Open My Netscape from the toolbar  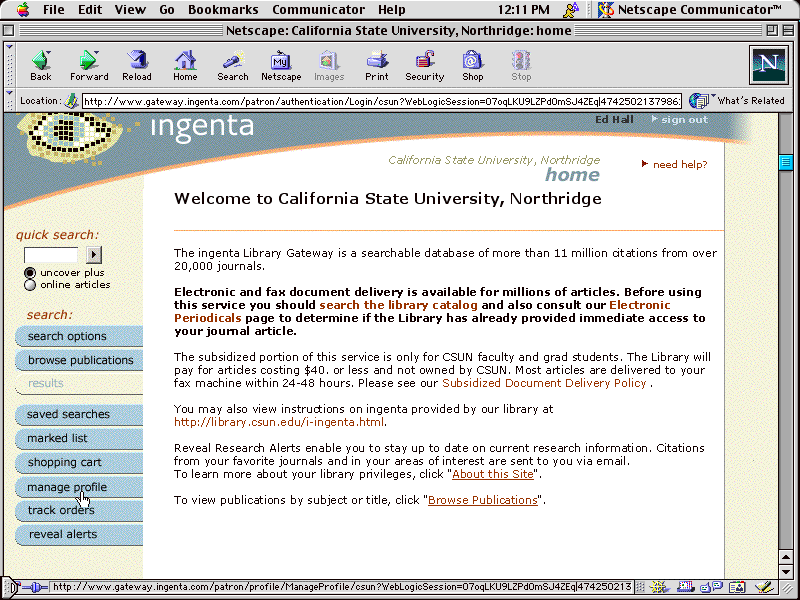[281, 66]
